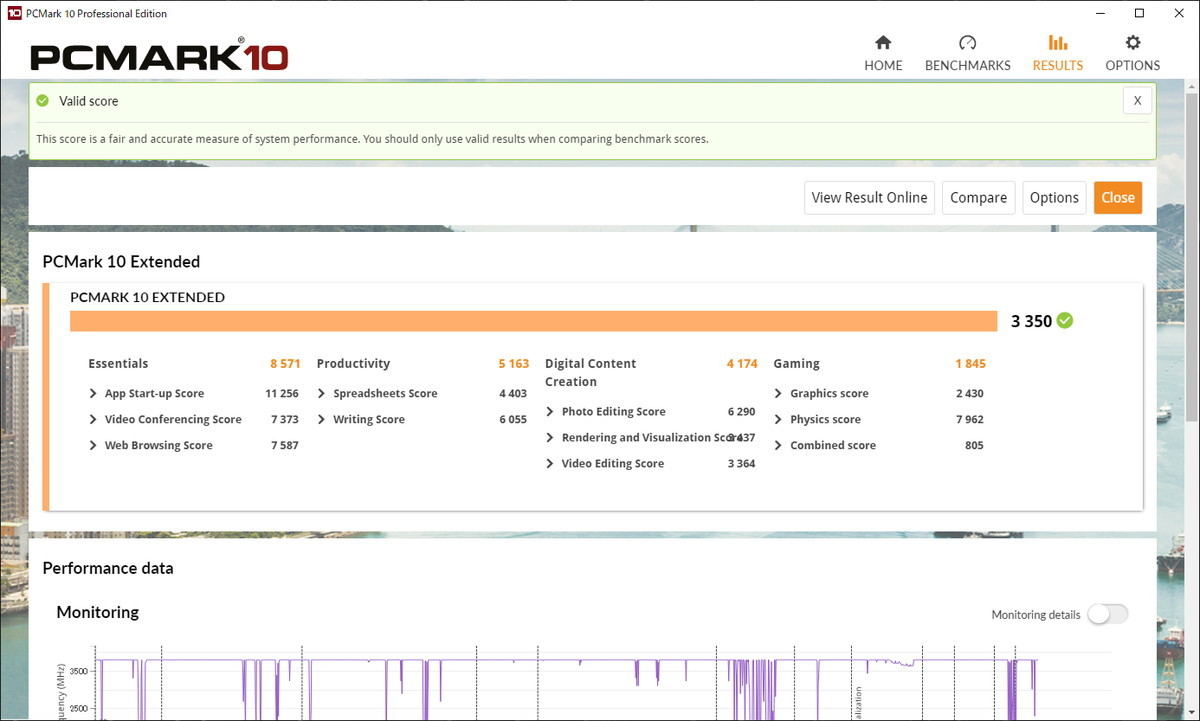The image size is (1200, 721).
Task: Select the Gaming score 1 845
Action: coord(970,364)
